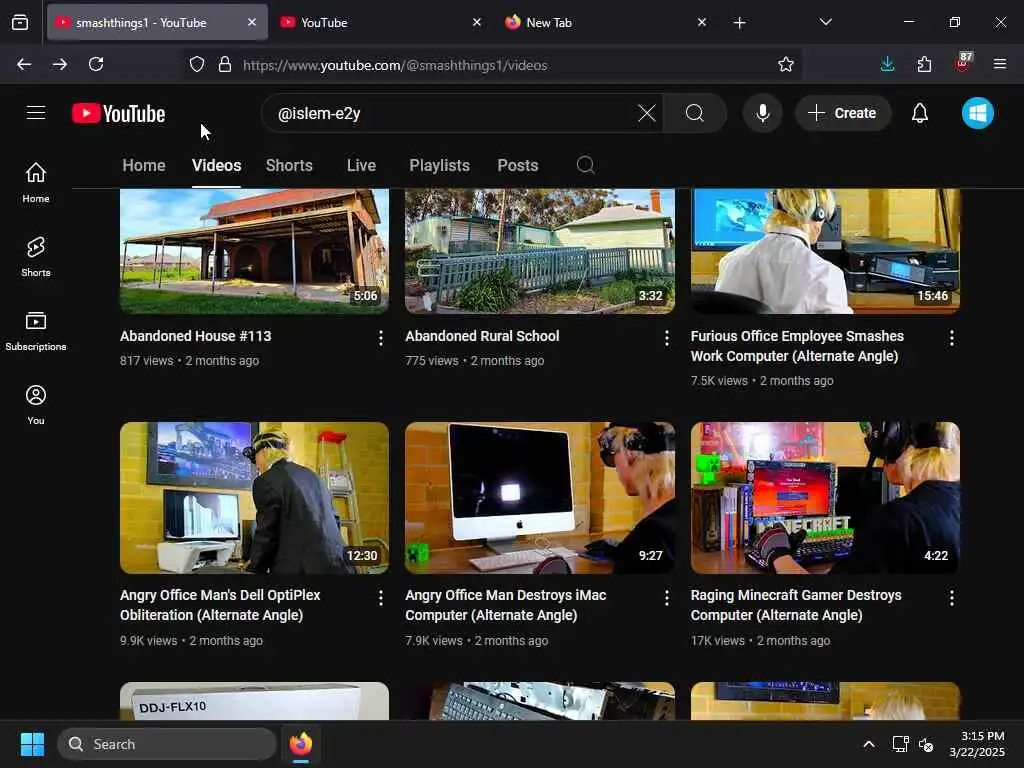1024x768 pixels.
Task: Open Angry Office Man Destroys iMac title
Action: point(505,605)
